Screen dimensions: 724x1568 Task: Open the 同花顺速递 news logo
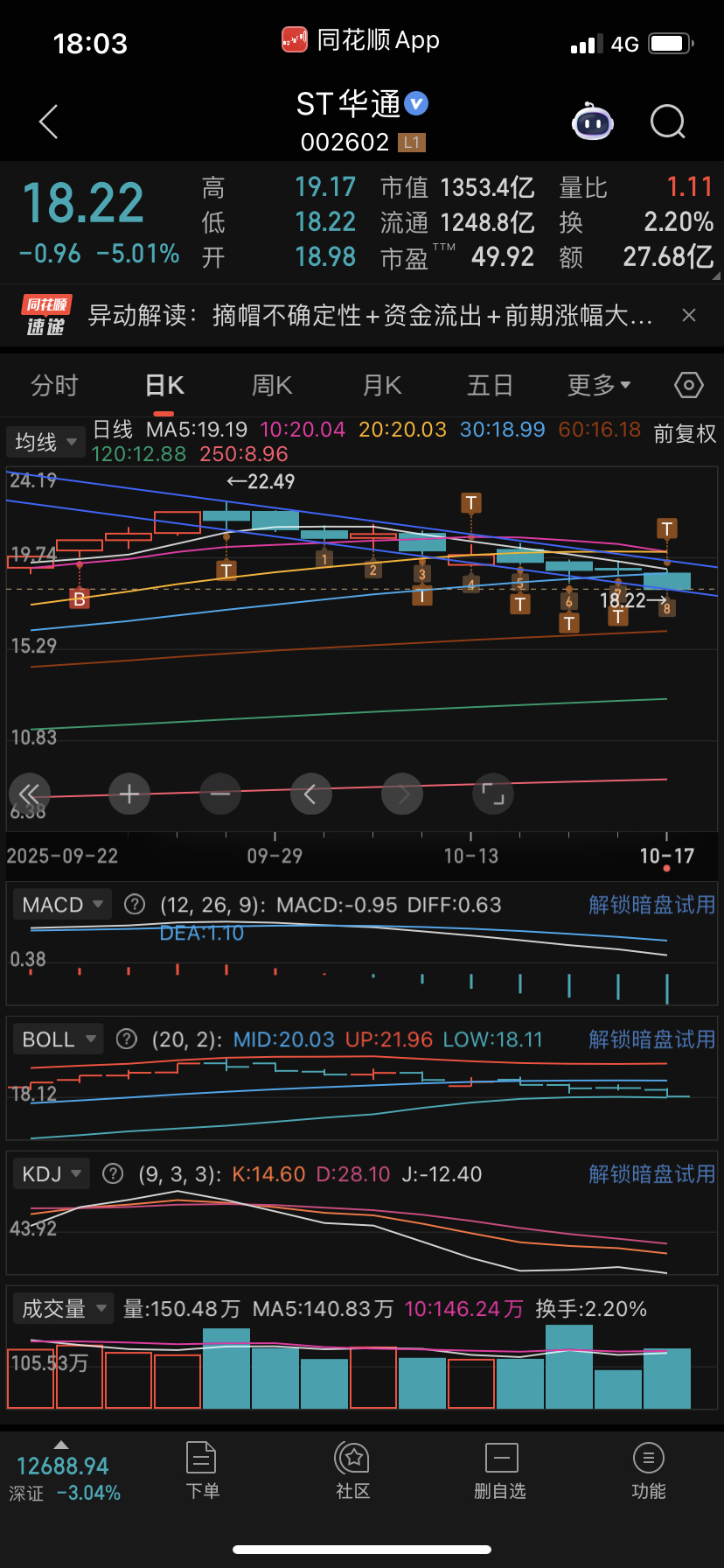click(45, 315)
